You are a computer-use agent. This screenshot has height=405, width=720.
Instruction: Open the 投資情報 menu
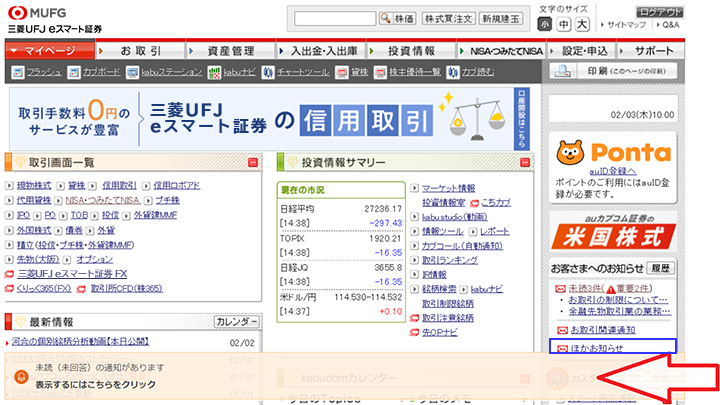point(411,51)
